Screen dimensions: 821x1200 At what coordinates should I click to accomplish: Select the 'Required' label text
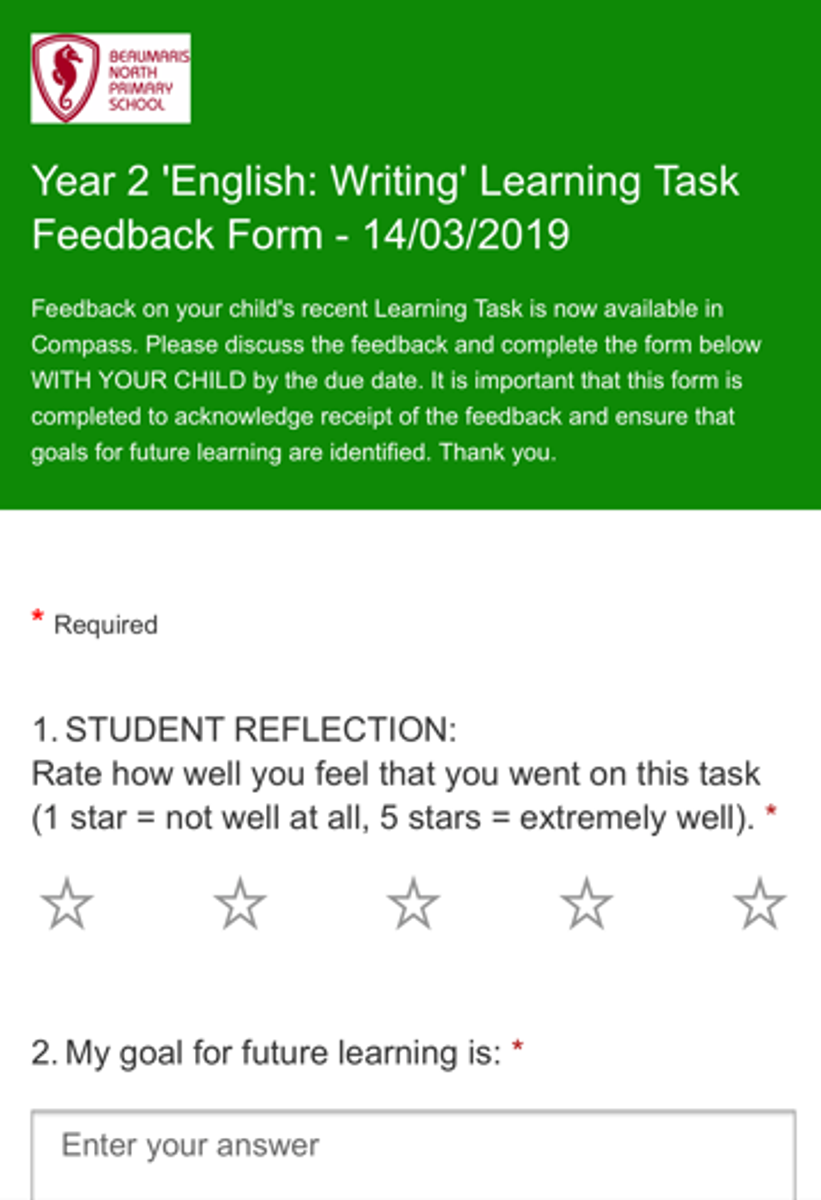click(x=105, y=625)
